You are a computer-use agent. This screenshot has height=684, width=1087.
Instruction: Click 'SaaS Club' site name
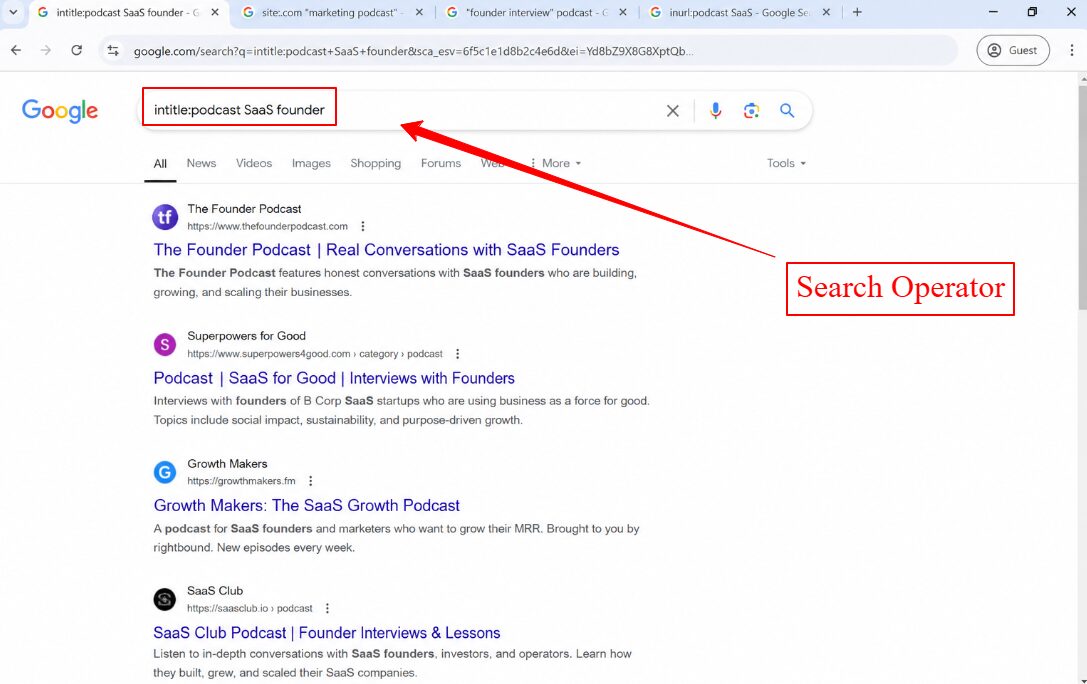(x=215, y=590)
